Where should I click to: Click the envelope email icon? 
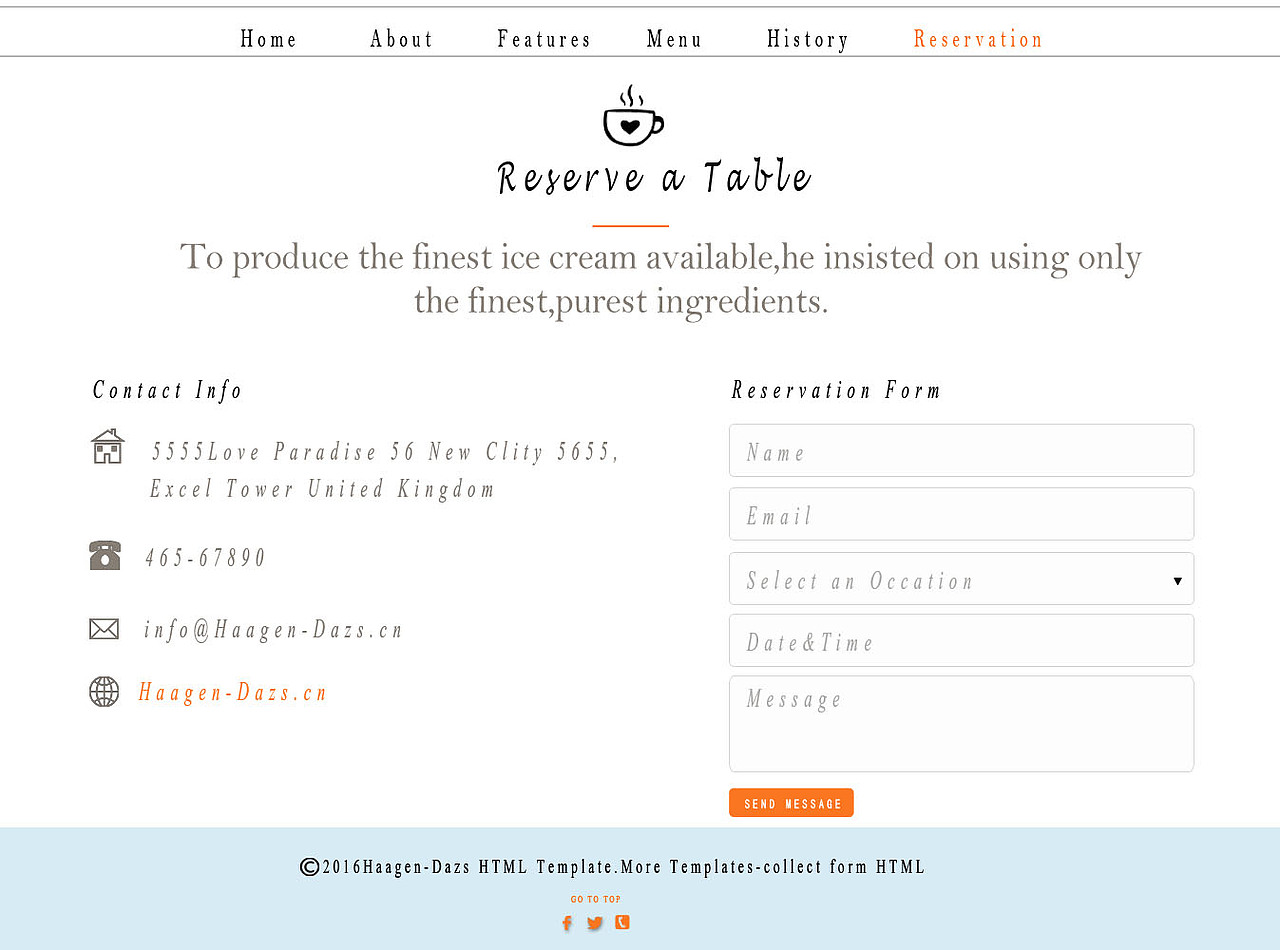pyautogui.click(x=104, y=629)
